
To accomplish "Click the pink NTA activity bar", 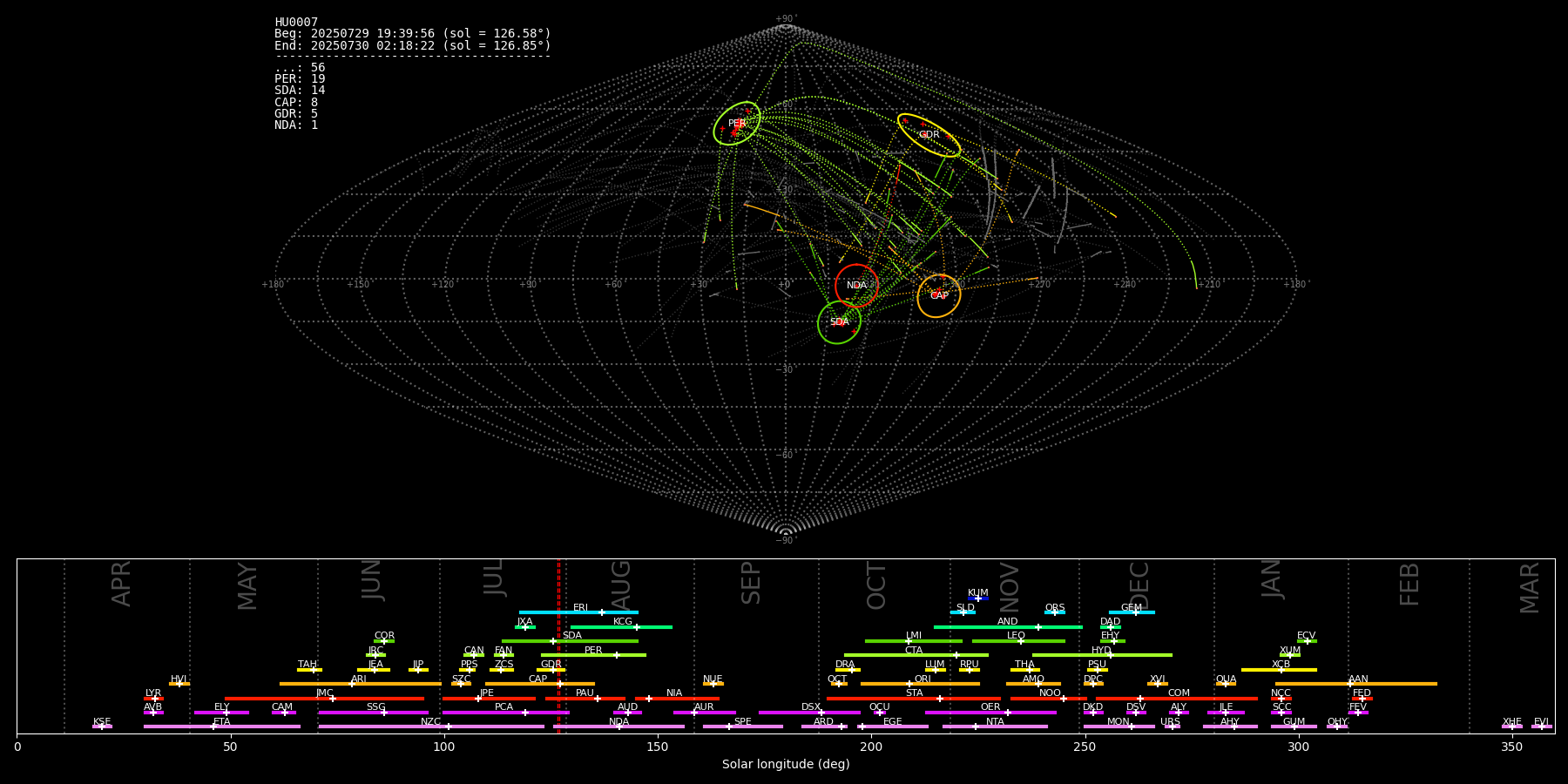I will (995, 727).
